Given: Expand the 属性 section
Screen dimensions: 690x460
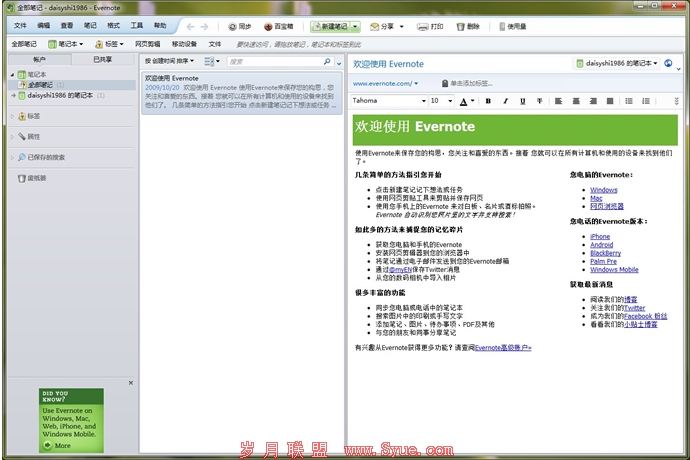Looking at the screenshot, I should click(12, 137).
